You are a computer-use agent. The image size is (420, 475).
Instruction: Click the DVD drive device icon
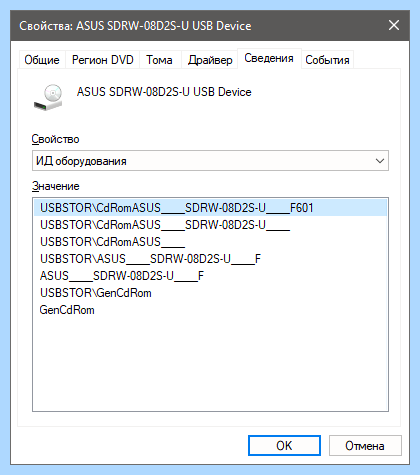click(49, 97)
